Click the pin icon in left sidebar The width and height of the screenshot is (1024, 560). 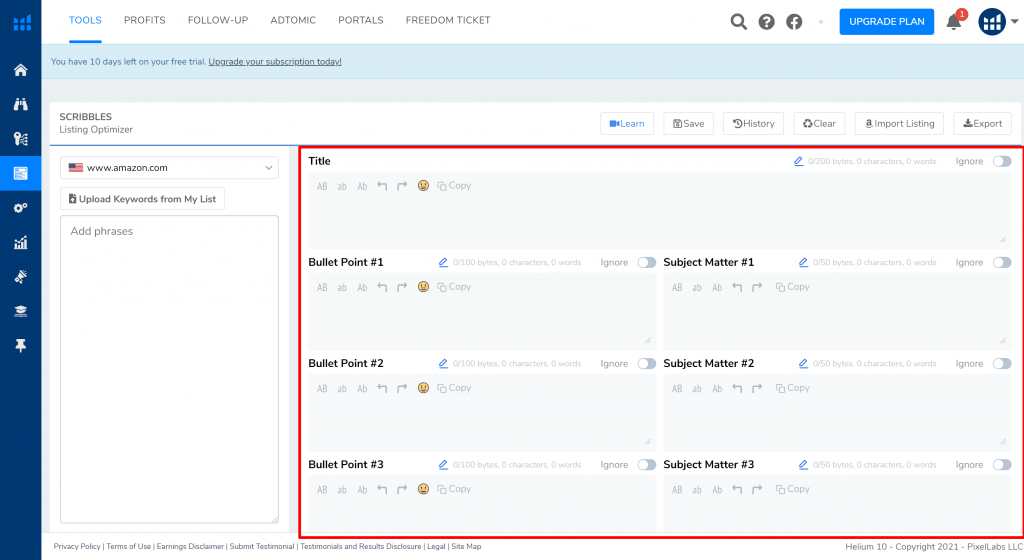click(20, 345)
